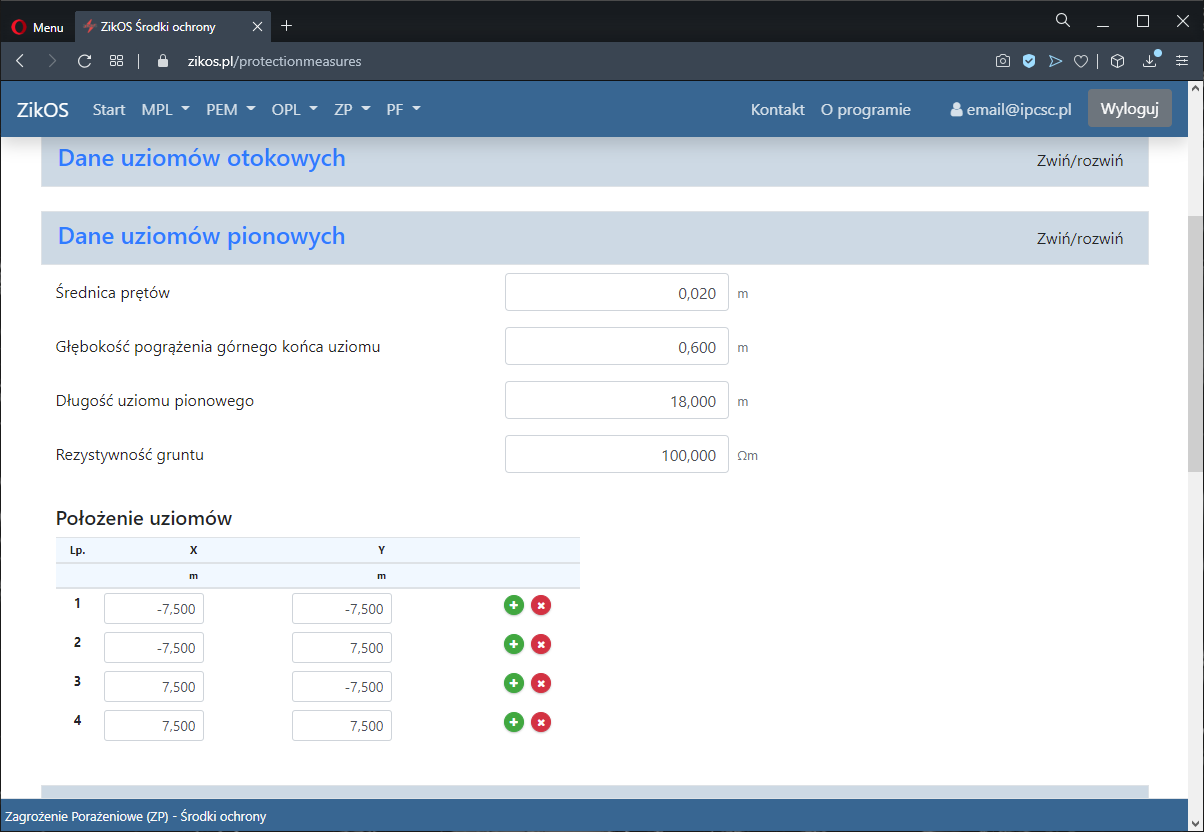Click green plus icon in row 3

pyautogui.click(x=514, y=683)
